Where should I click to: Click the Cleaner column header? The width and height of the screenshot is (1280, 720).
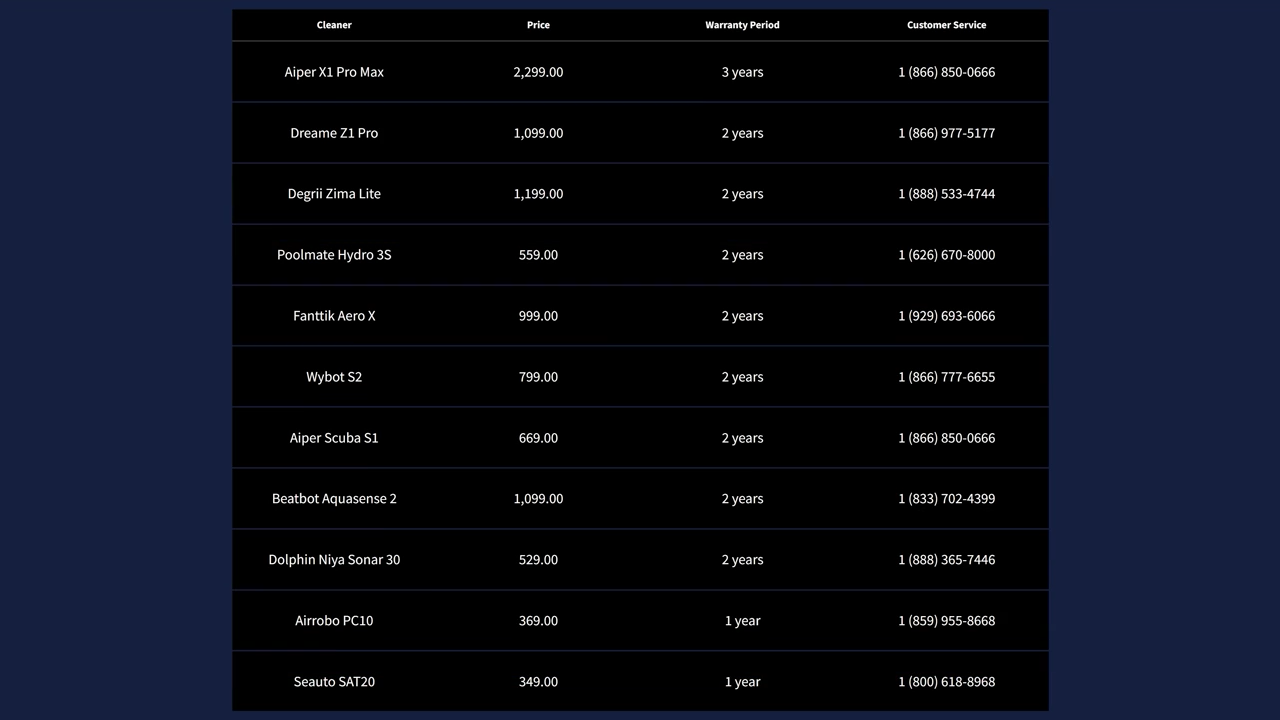334,25
